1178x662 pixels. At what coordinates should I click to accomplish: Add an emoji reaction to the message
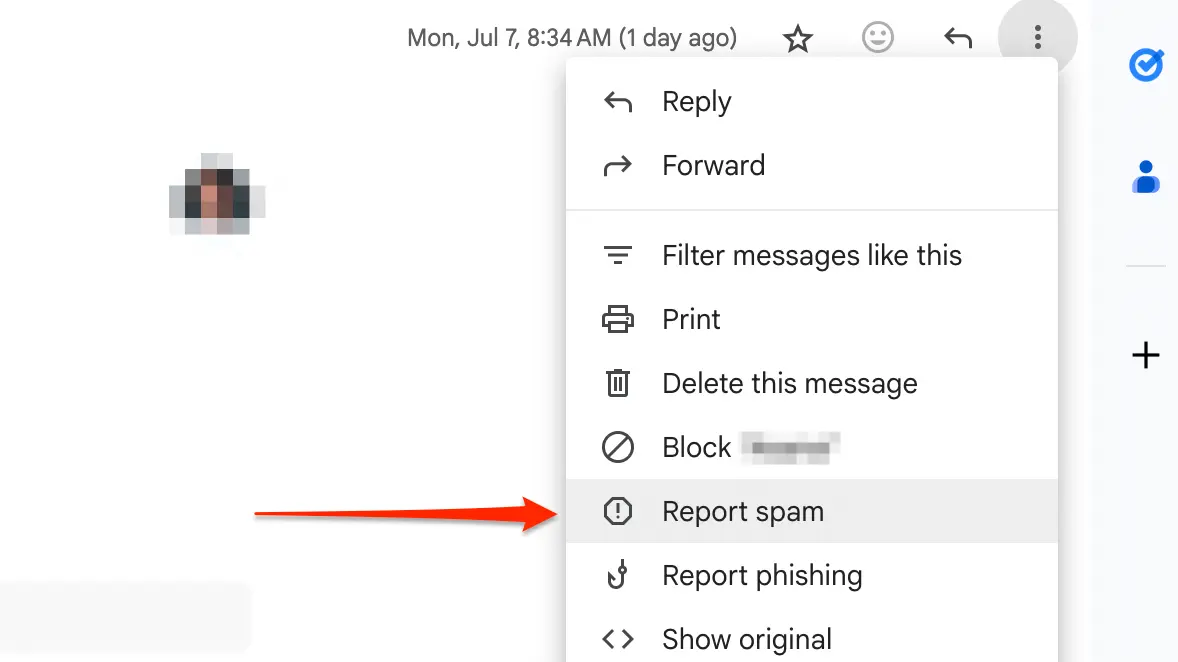click(x=877, y=38)
